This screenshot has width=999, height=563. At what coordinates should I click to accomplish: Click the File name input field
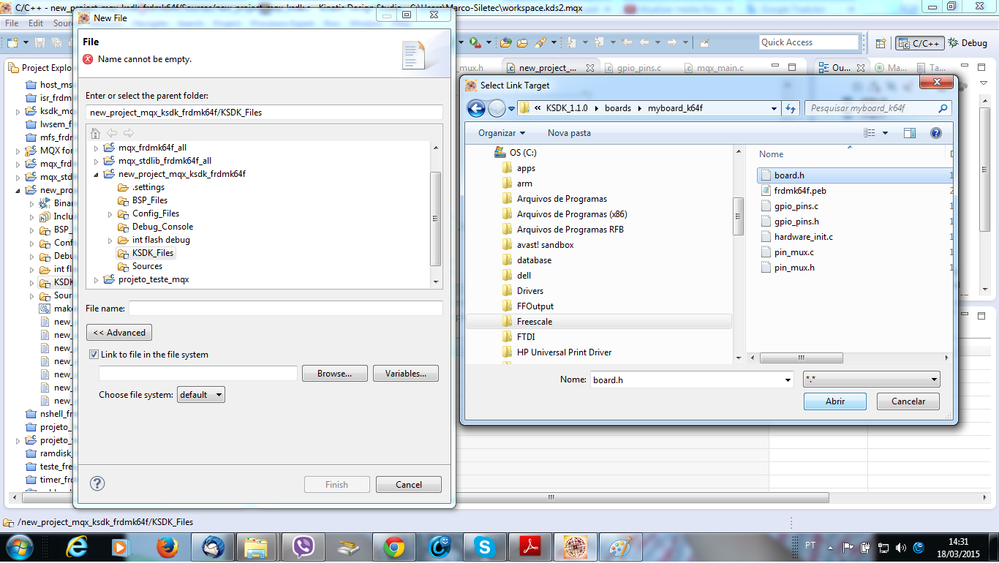(x=285, y=308)
